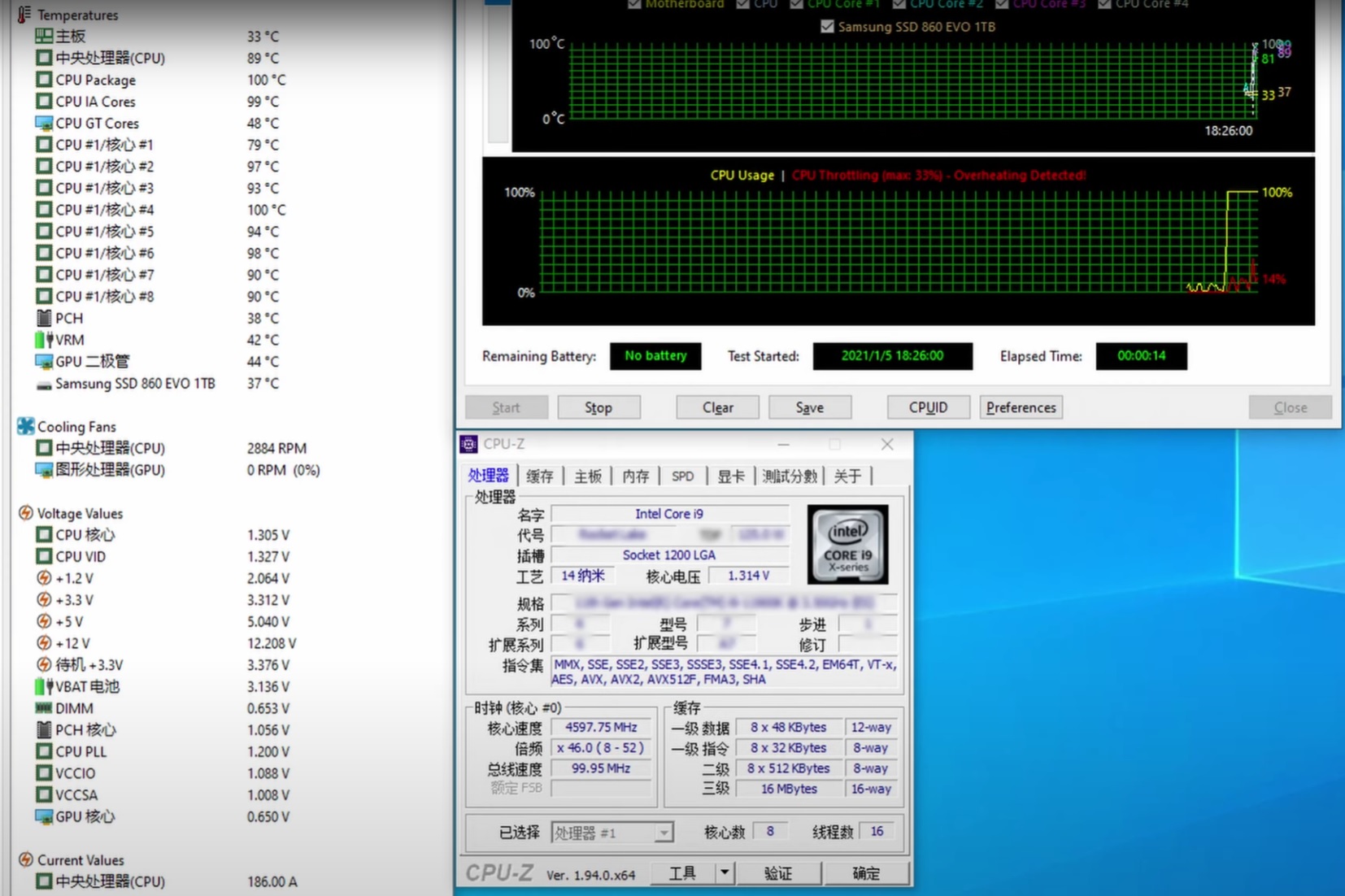Click the 186.00 A CPU current value
The width and height of the screenshot is (1345, 896).
pos(272,881)
